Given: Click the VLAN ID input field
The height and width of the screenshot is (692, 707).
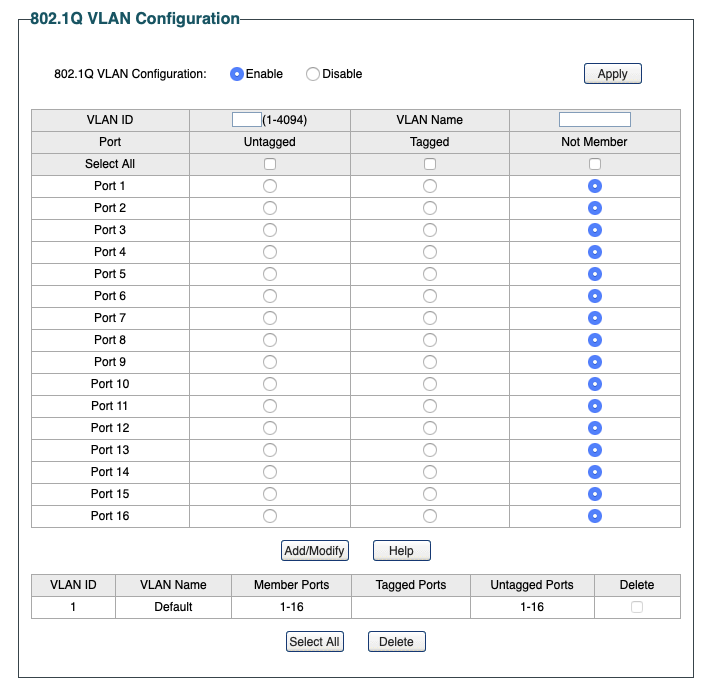Looking at the screenshot, I should (x=246, y=120).
